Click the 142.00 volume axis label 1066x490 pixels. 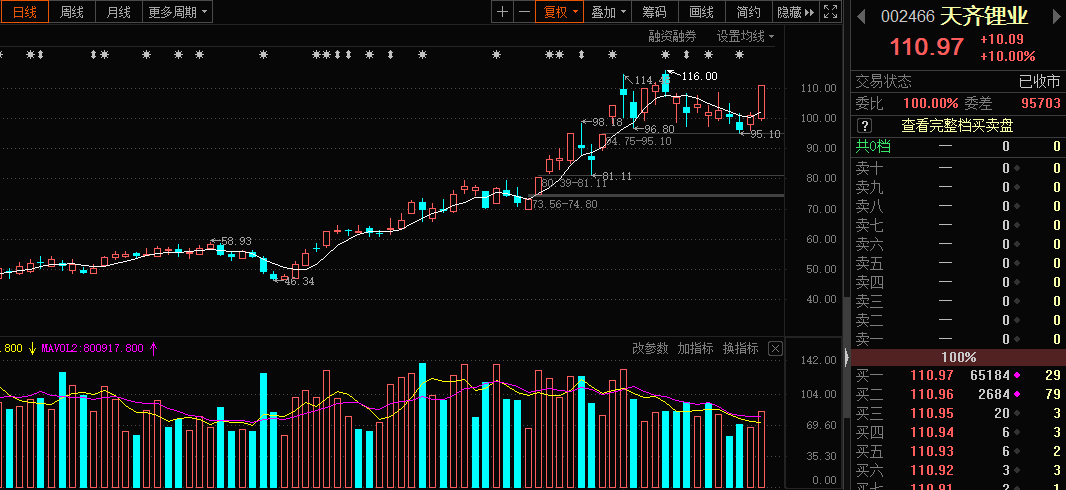point(819,360)
